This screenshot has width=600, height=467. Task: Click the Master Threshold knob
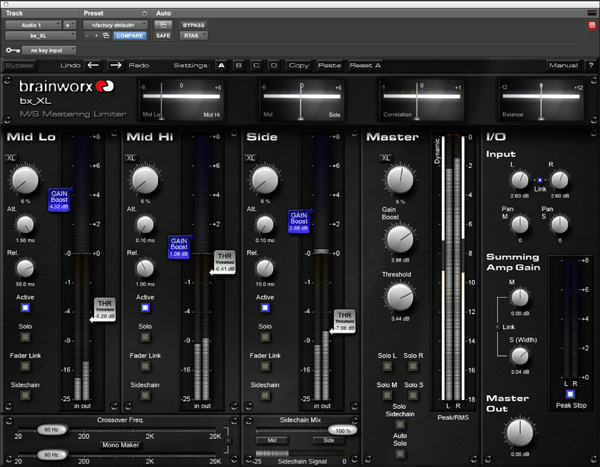tap(400, 297)
